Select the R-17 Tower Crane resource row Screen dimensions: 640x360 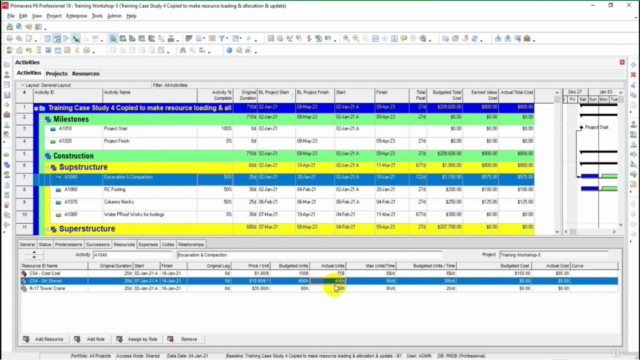pyautogui.click(x=319, y=289)
